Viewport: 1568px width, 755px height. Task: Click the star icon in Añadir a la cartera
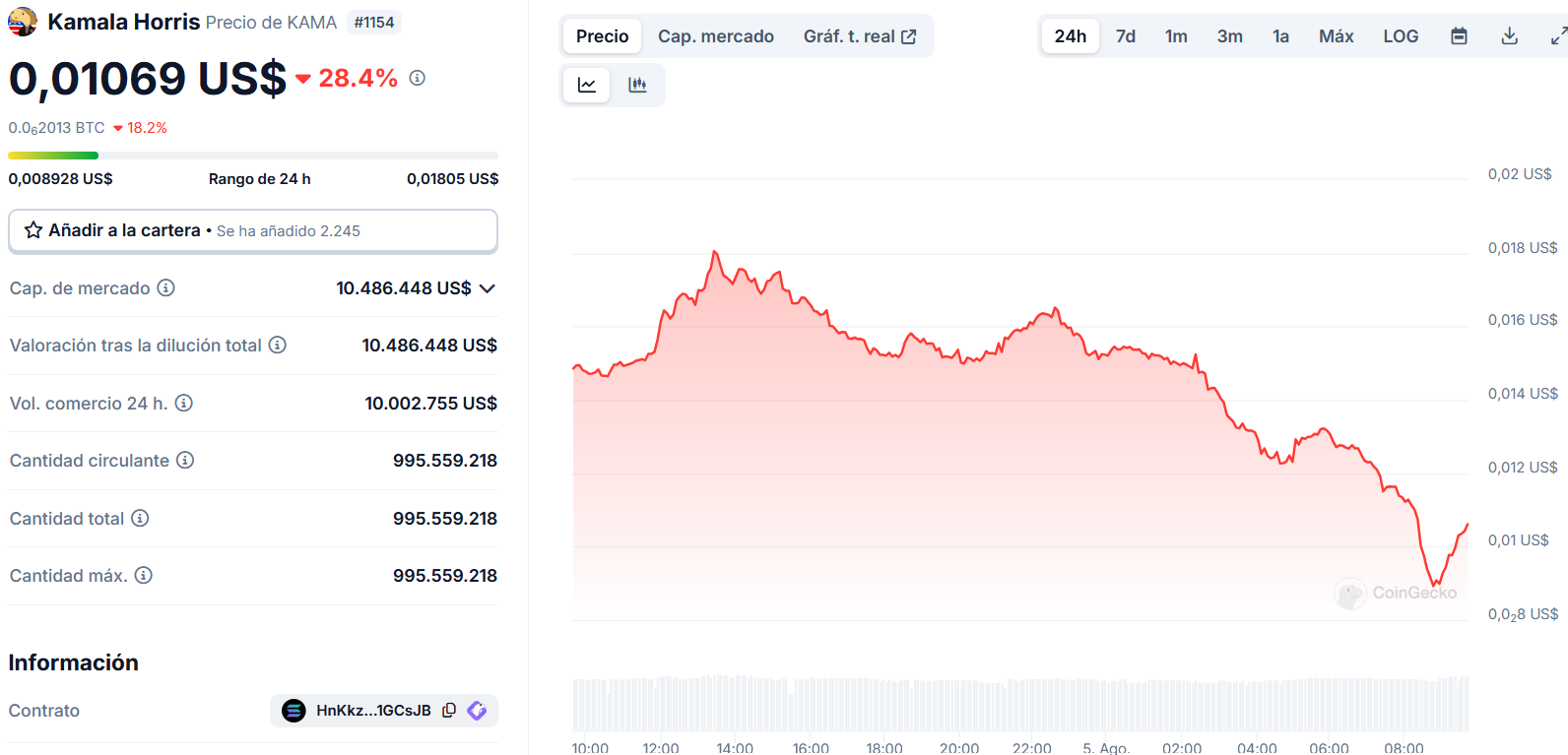[33, 230]
